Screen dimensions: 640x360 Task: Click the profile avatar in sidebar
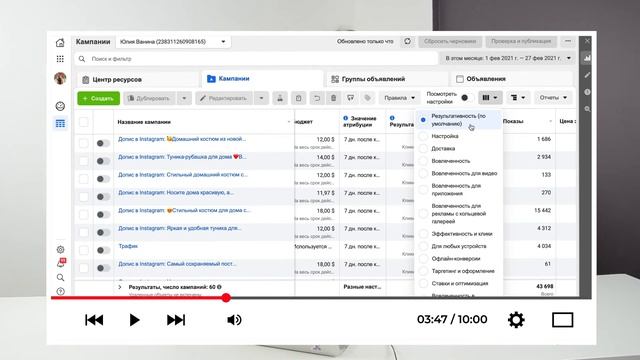tap(60, 78)
